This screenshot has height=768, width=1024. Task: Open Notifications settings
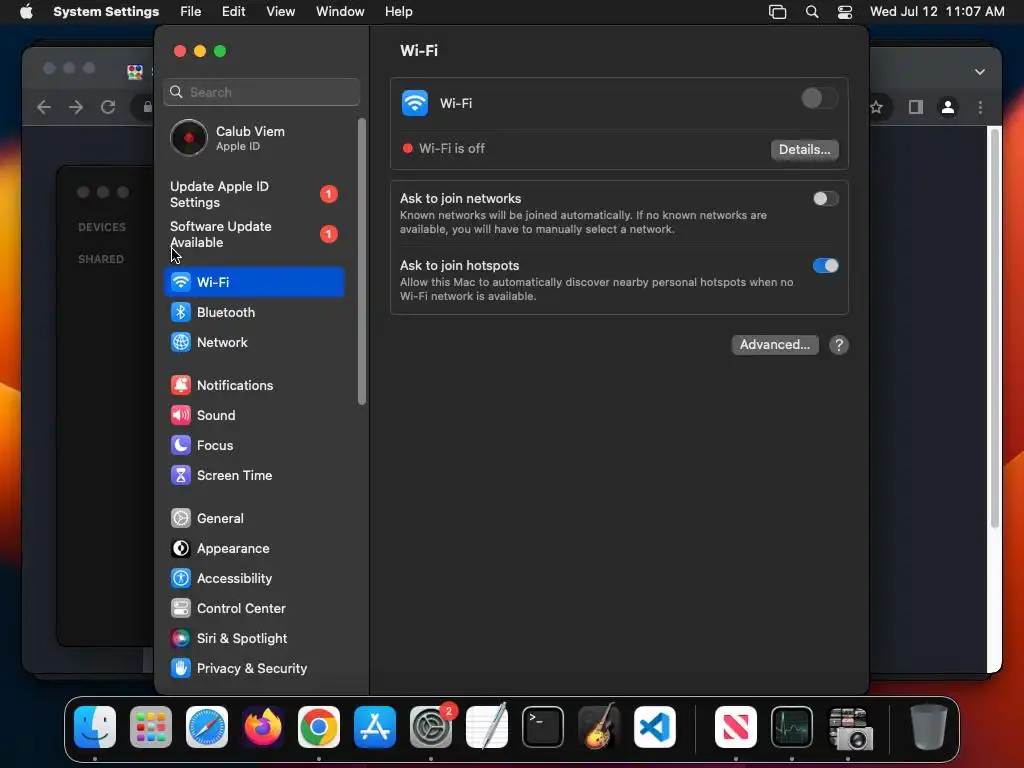255,385
